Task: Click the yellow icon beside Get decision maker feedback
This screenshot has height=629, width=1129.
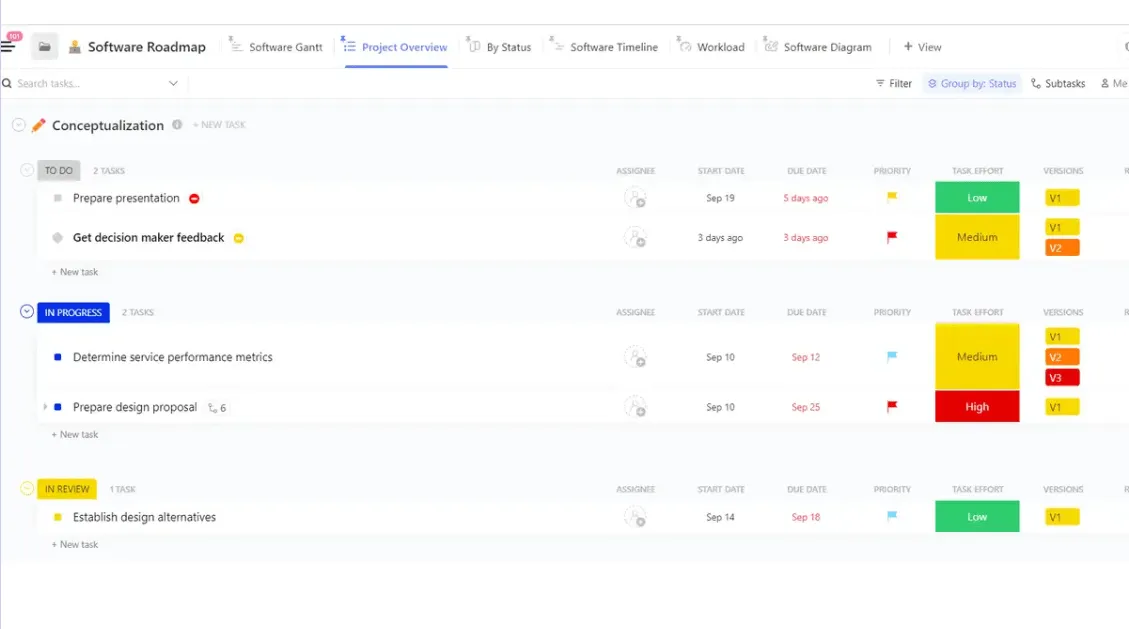Action: (x=239, y=238)
